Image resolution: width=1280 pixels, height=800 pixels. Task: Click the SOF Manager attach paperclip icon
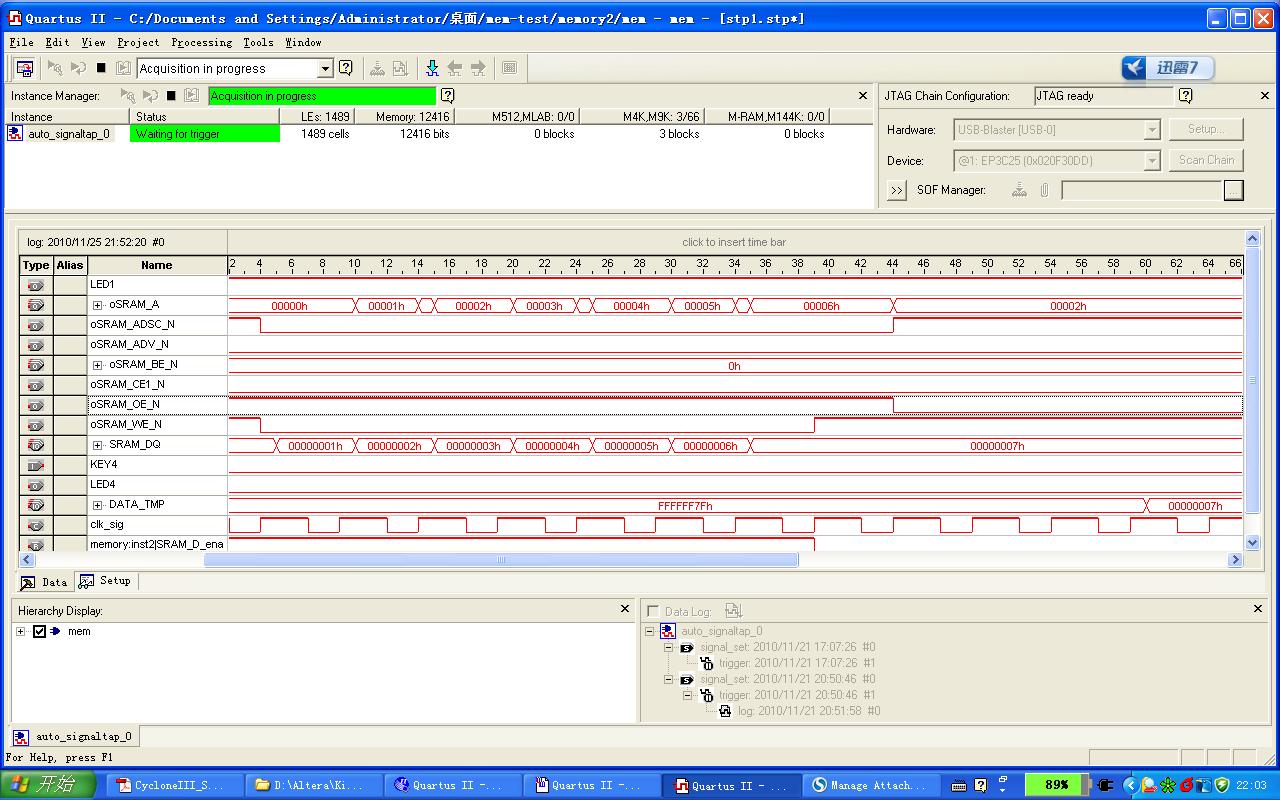[1044, 190]
